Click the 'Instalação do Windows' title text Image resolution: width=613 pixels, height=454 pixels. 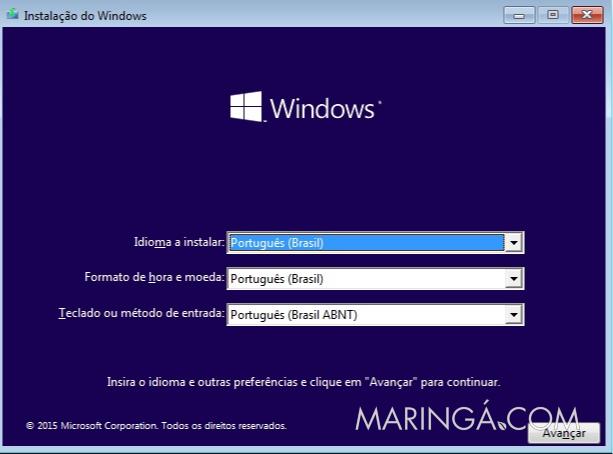(85, 16)
